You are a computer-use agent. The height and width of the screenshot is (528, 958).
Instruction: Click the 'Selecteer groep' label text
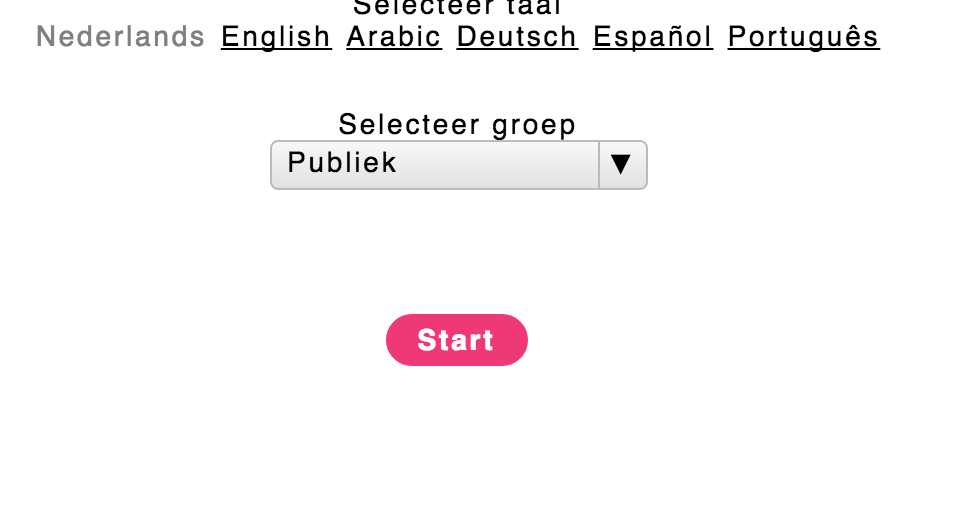coord(457,125)
